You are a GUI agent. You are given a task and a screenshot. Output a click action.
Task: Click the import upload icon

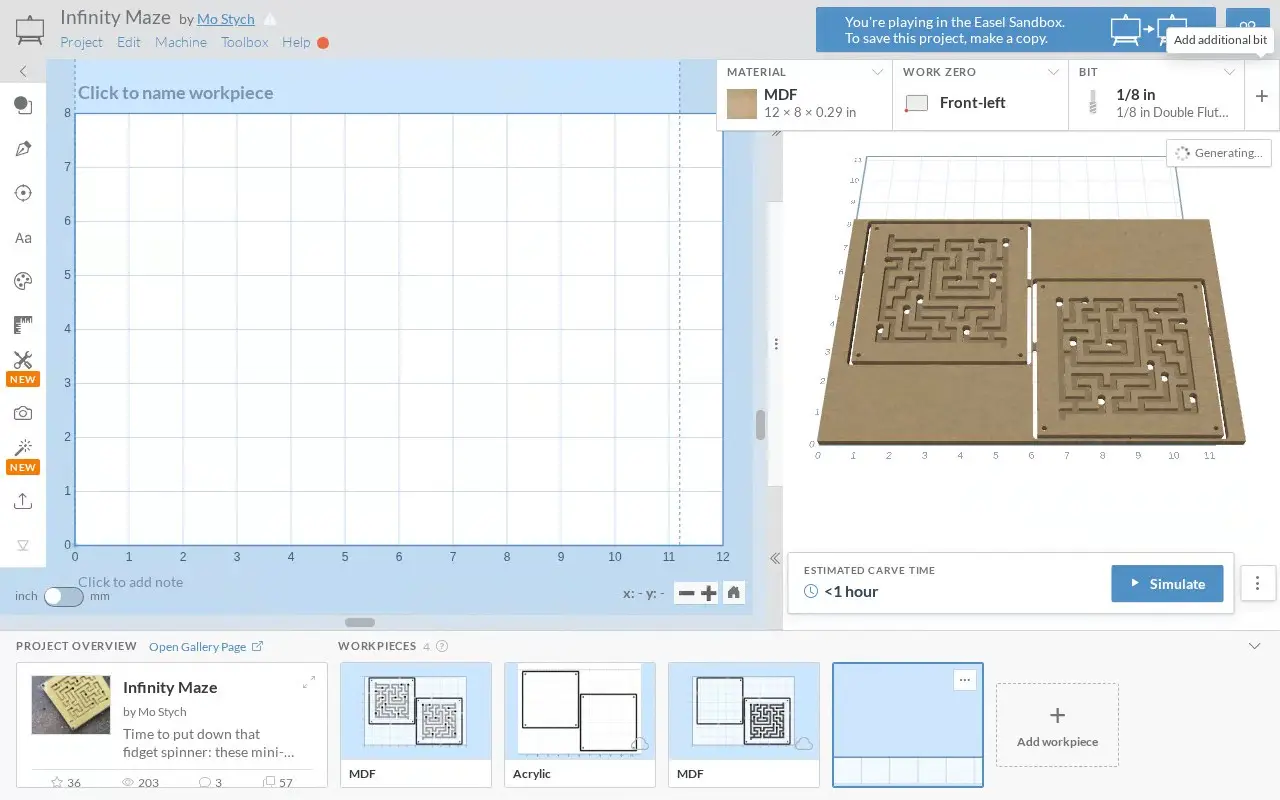tap(23, 501)
